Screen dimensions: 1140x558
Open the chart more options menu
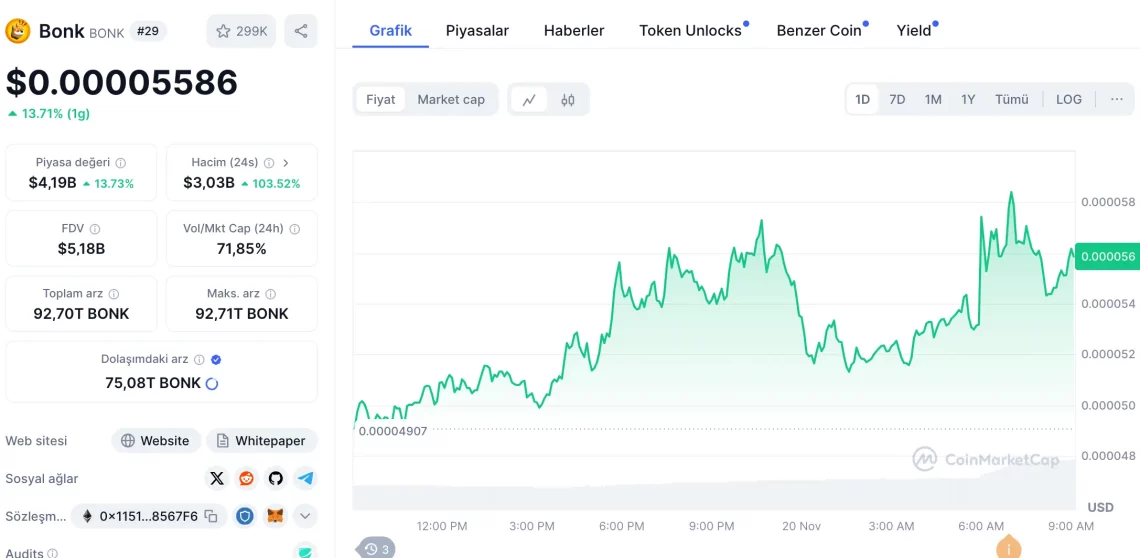click(x=1116, y=99)
